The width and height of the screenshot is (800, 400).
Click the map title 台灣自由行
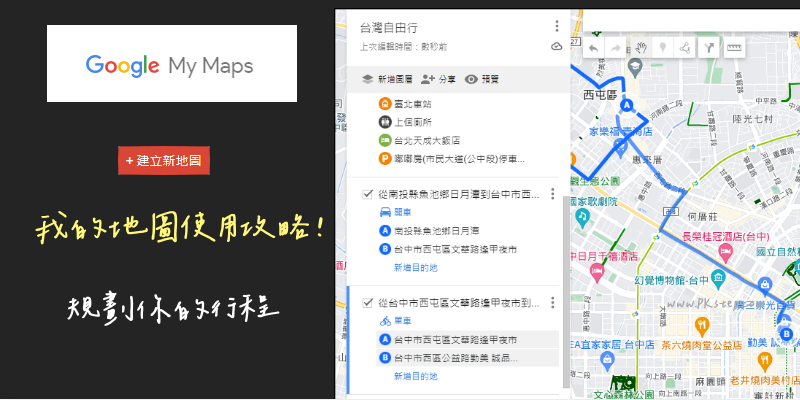click(389, 28)
